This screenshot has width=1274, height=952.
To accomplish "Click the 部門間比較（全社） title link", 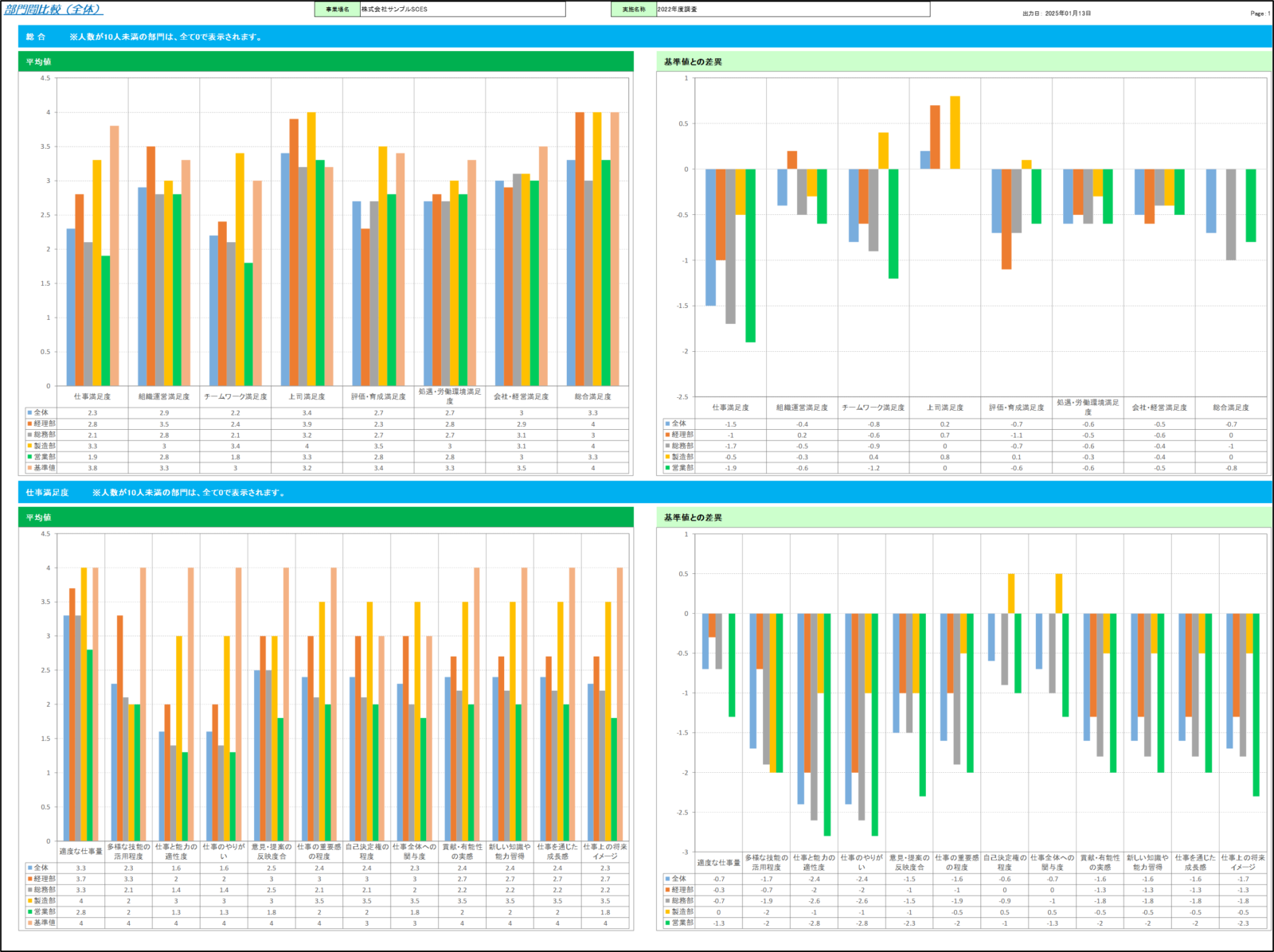I will click(x=53, y=10).
